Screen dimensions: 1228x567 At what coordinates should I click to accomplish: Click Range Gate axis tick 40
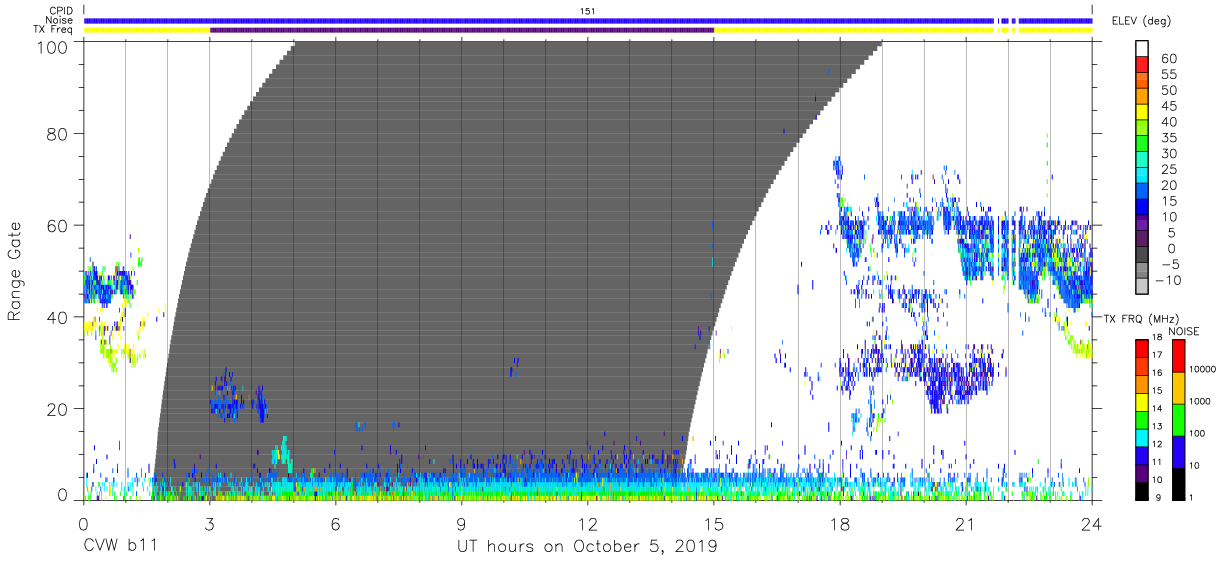point(59,318)
